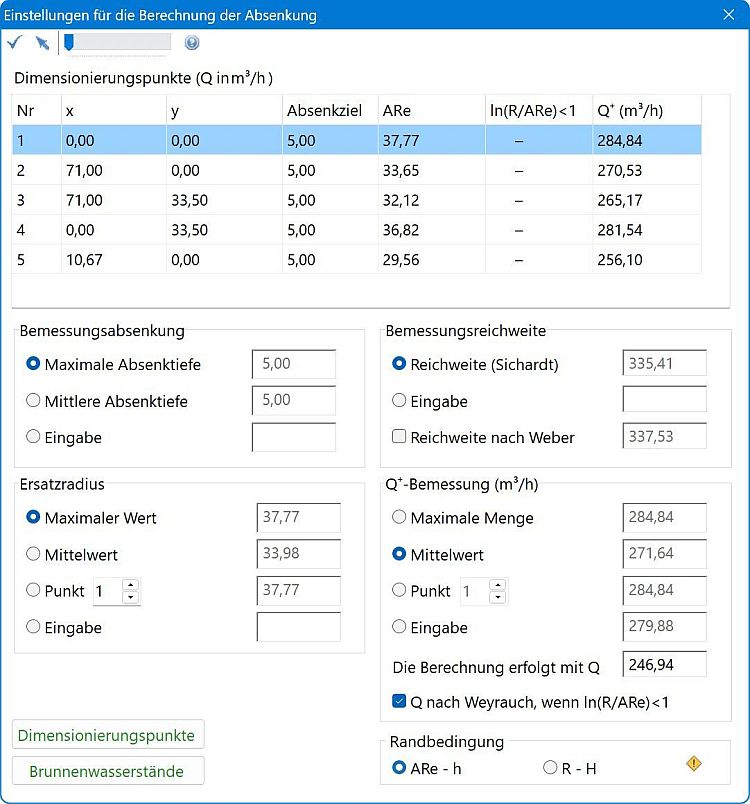Decrease Ersatzradius Punkt number with down arrow

[130, 597]
